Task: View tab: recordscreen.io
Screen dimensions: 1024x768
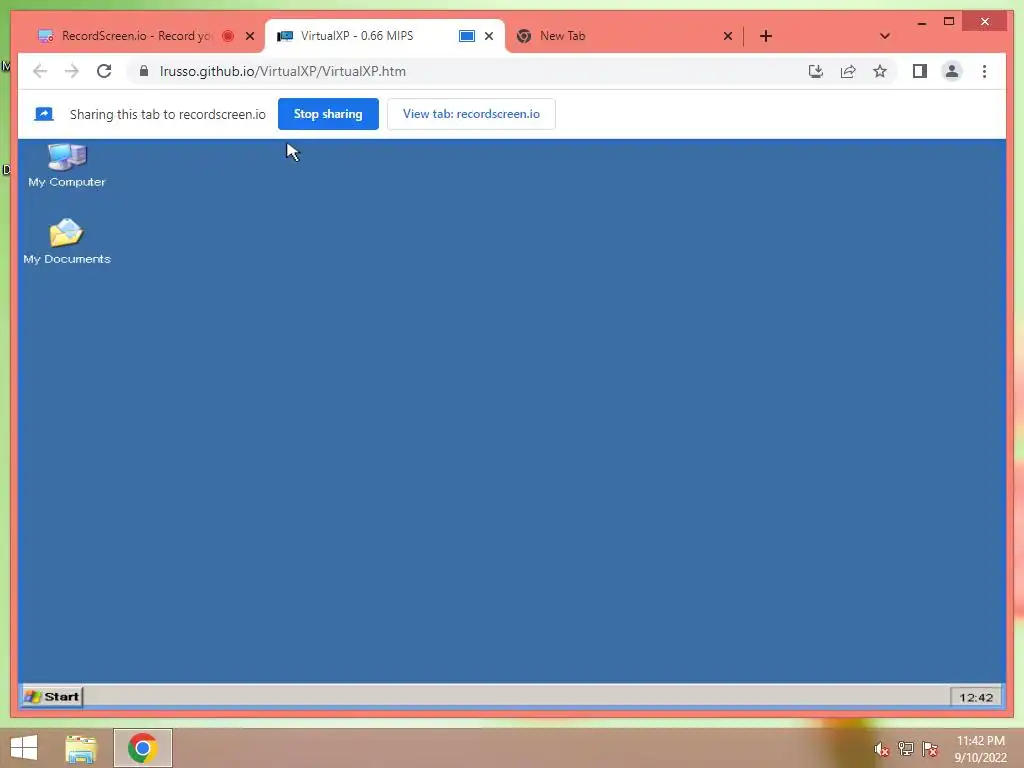Action: [471, 114]
